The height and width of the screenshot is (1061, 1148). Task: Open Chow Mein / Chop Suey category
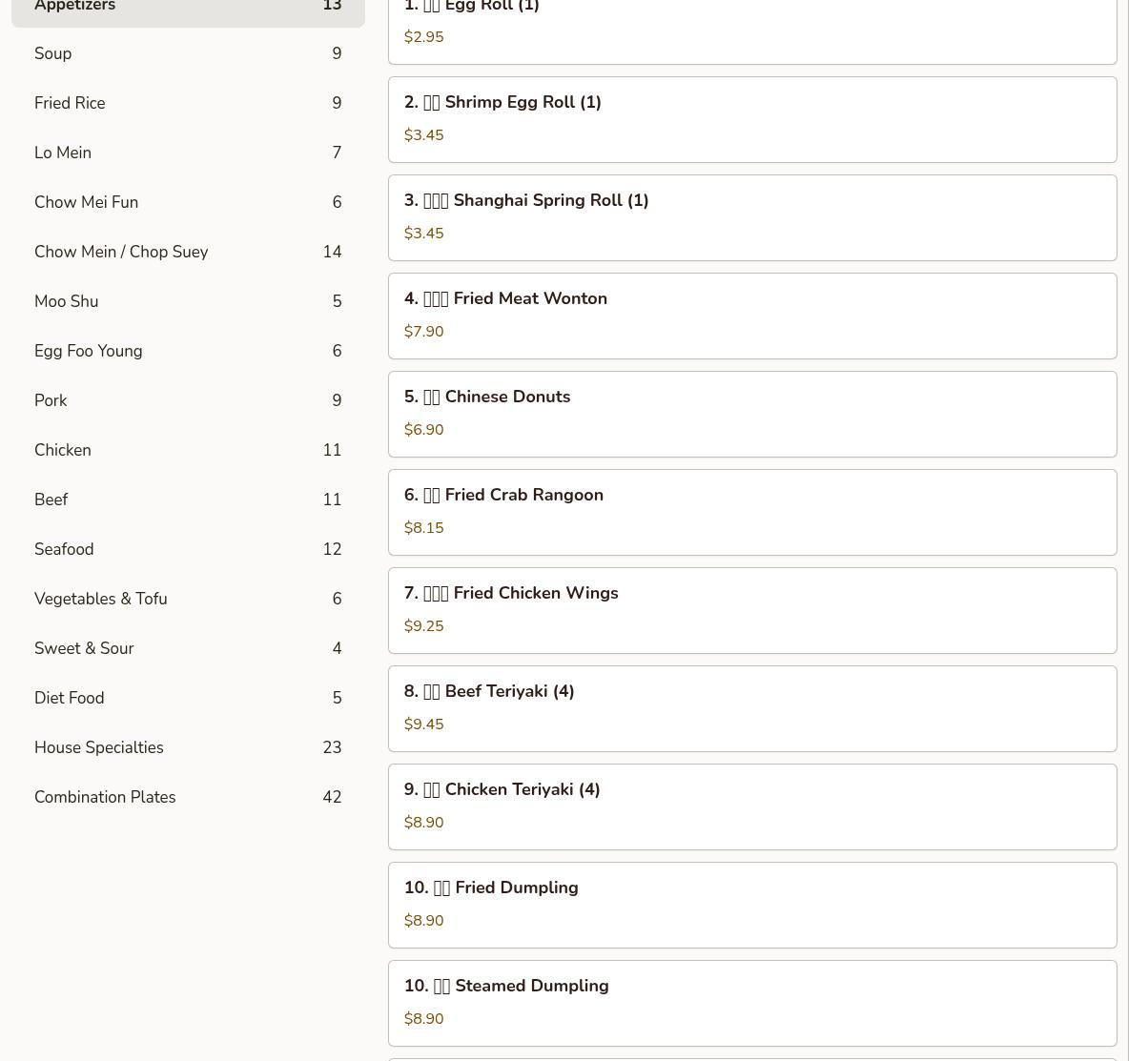[x=188, y=252]
